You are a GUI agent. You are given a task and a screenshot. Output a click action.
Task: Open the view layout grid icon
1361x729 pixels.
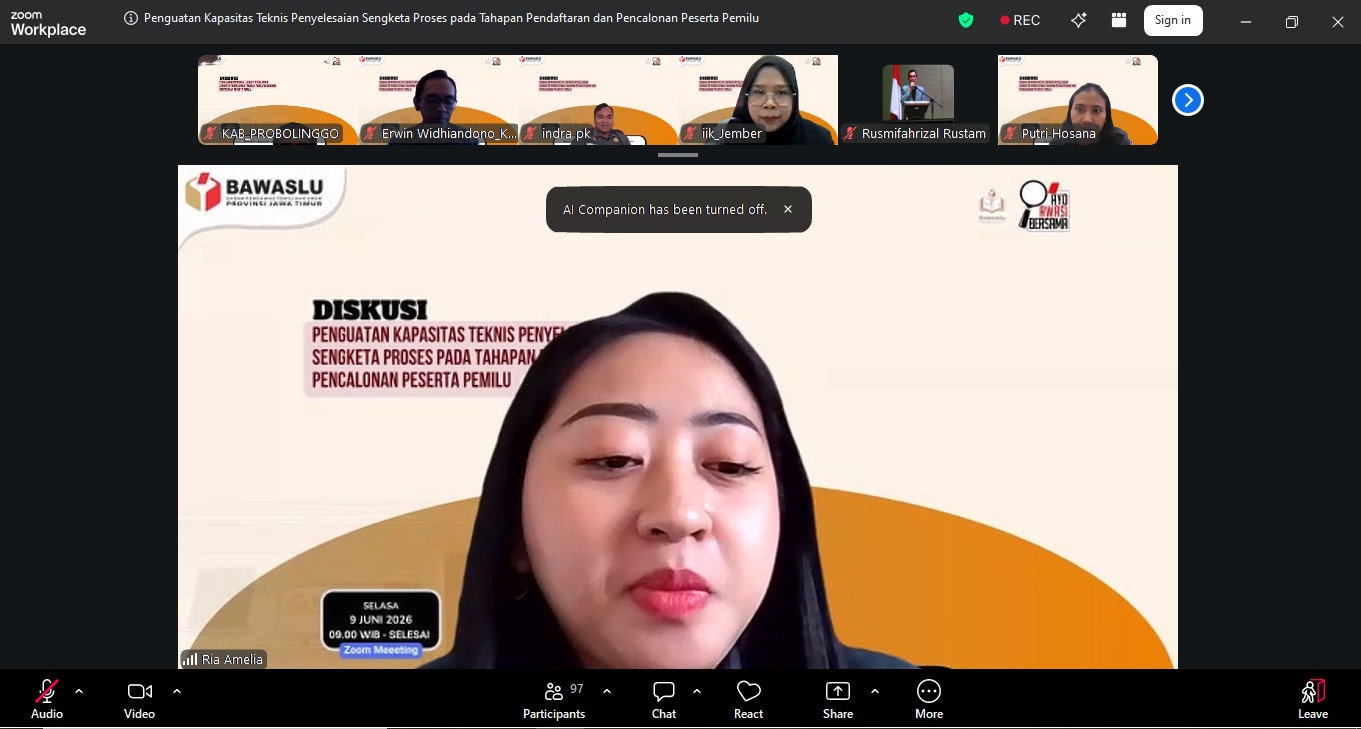(1119, 20)
